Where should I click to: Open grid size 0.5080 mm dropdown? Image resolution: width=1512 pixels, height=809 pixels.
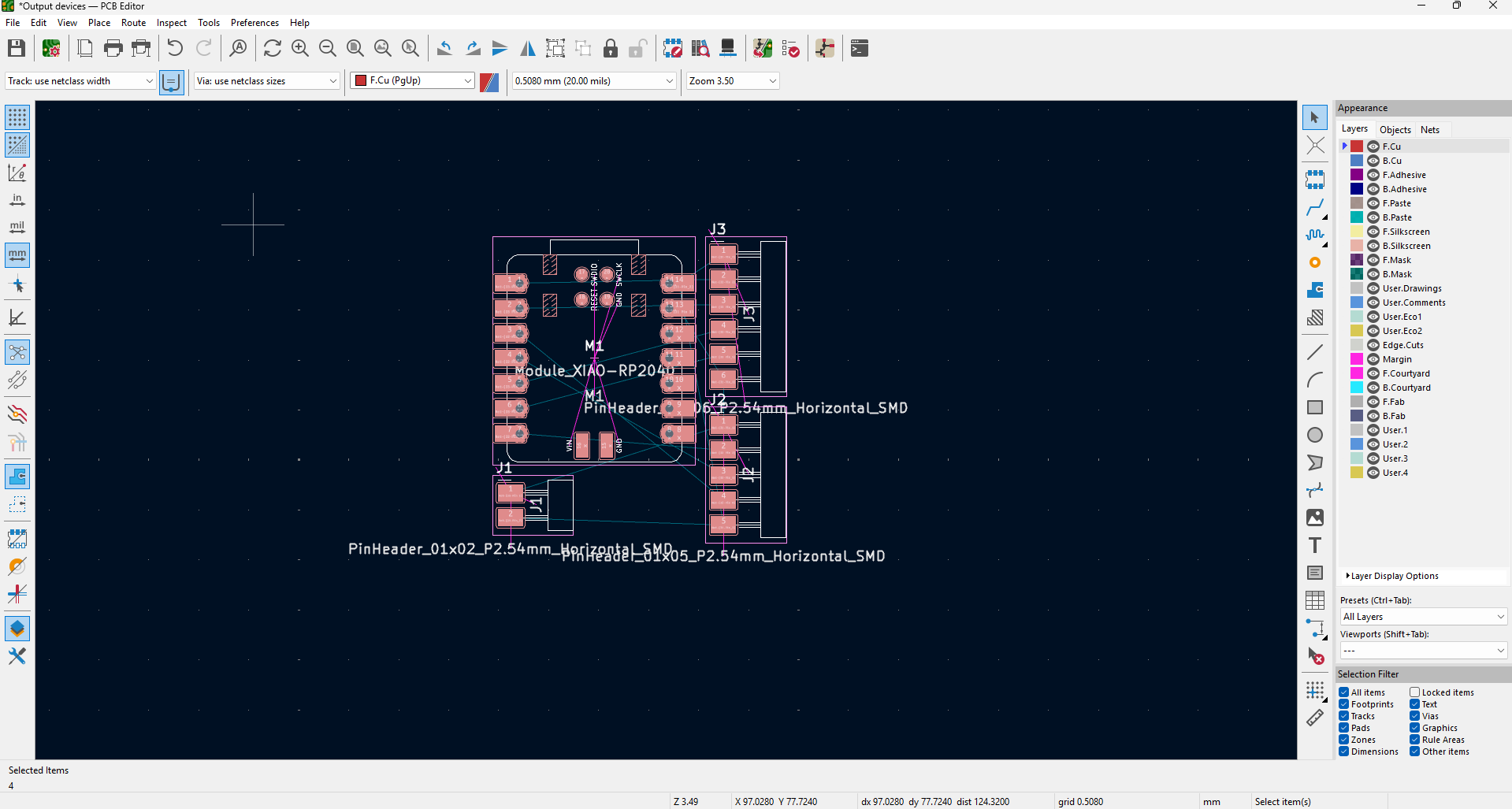(594, 81)
